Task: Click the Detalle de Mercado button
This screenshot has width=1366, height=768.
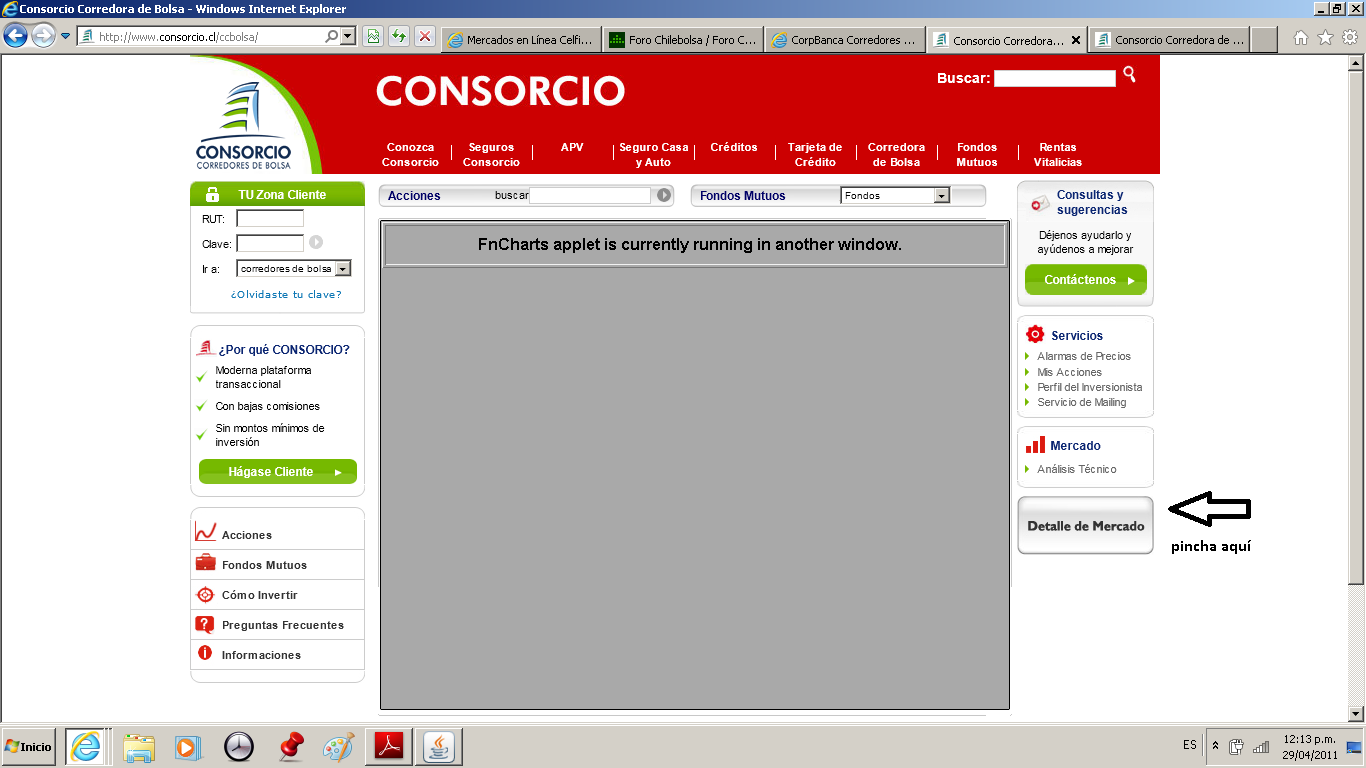Action: [x=1086, y=526]
